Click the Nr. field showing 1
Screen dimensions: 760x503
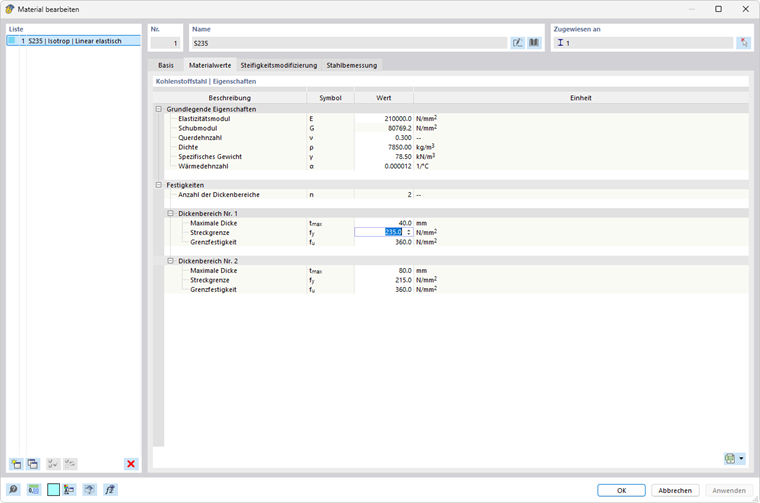click(x=165, y=43)
